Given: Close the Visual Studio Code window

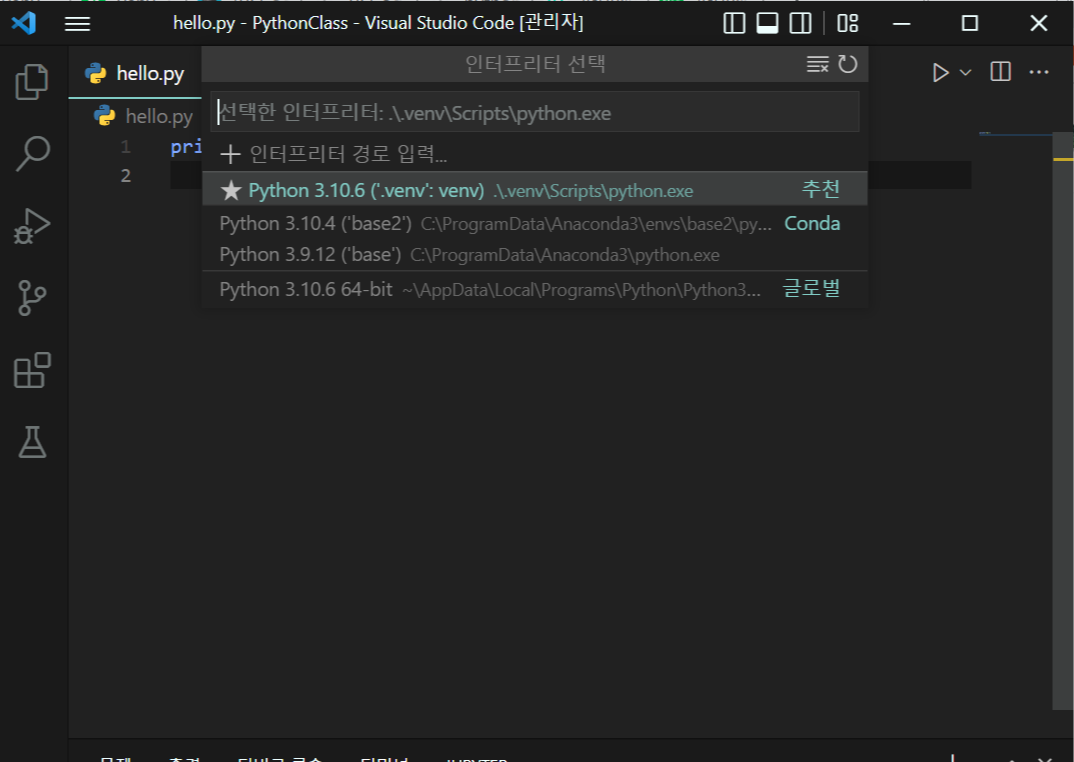Looking at the screenshot, I should tap(1038, 23).
